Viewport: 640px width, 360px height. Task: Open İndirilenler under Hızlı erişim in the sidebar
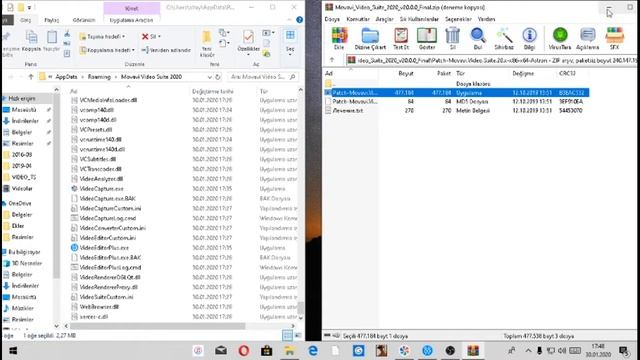[25, 121]
